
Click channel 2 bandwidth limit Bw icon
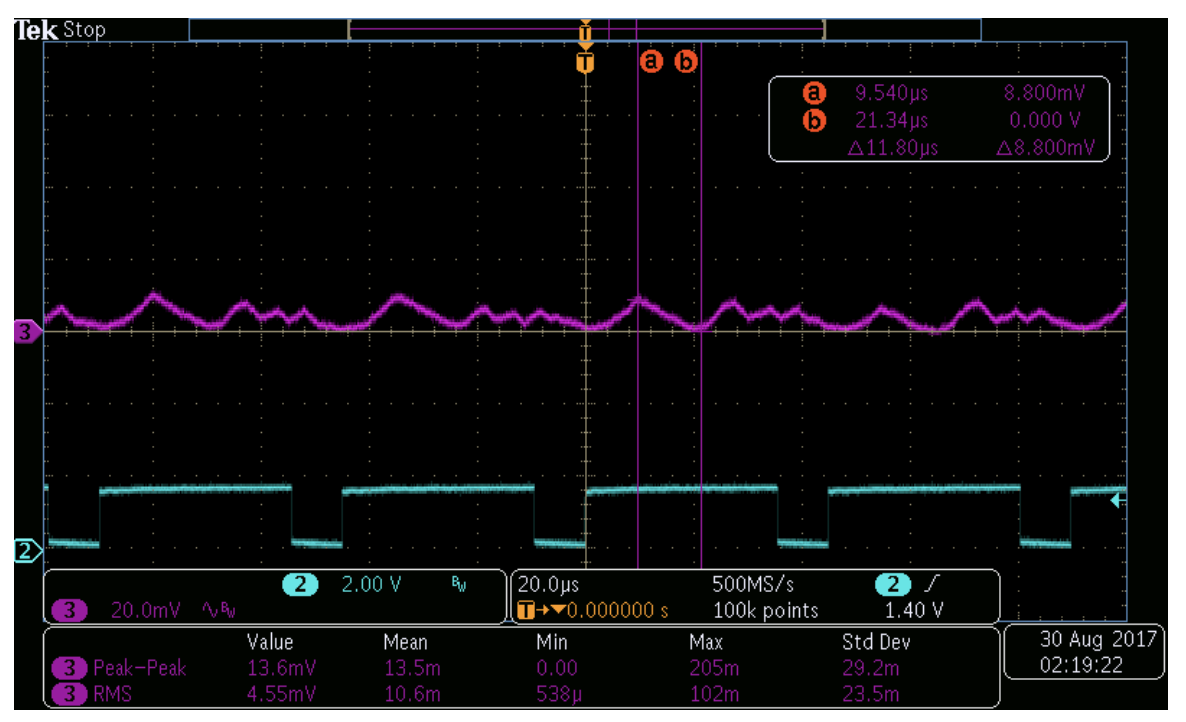(x=459, y=585)
